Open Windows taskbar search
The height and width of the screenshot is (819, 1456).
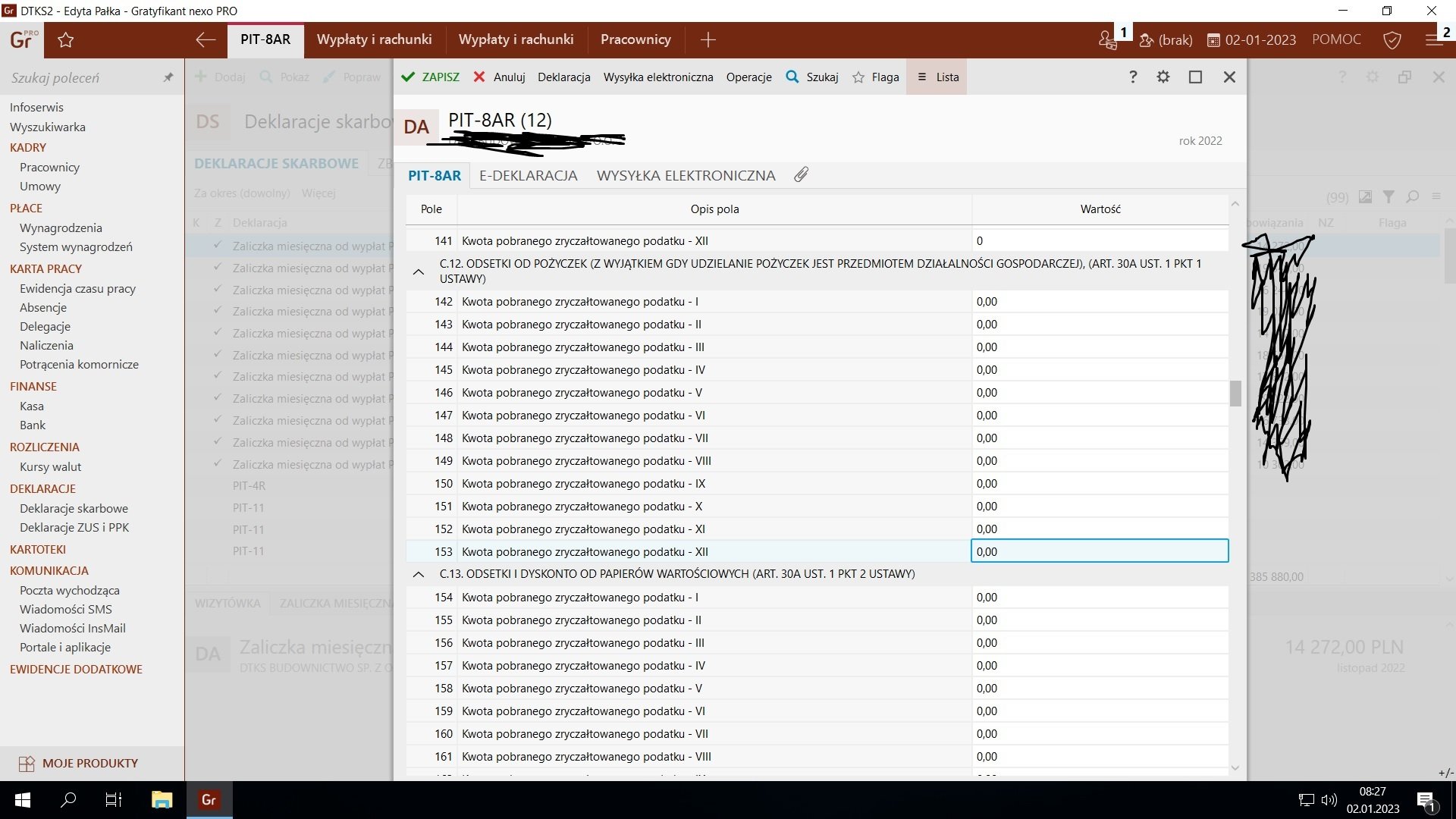click(x=68, y=799)
